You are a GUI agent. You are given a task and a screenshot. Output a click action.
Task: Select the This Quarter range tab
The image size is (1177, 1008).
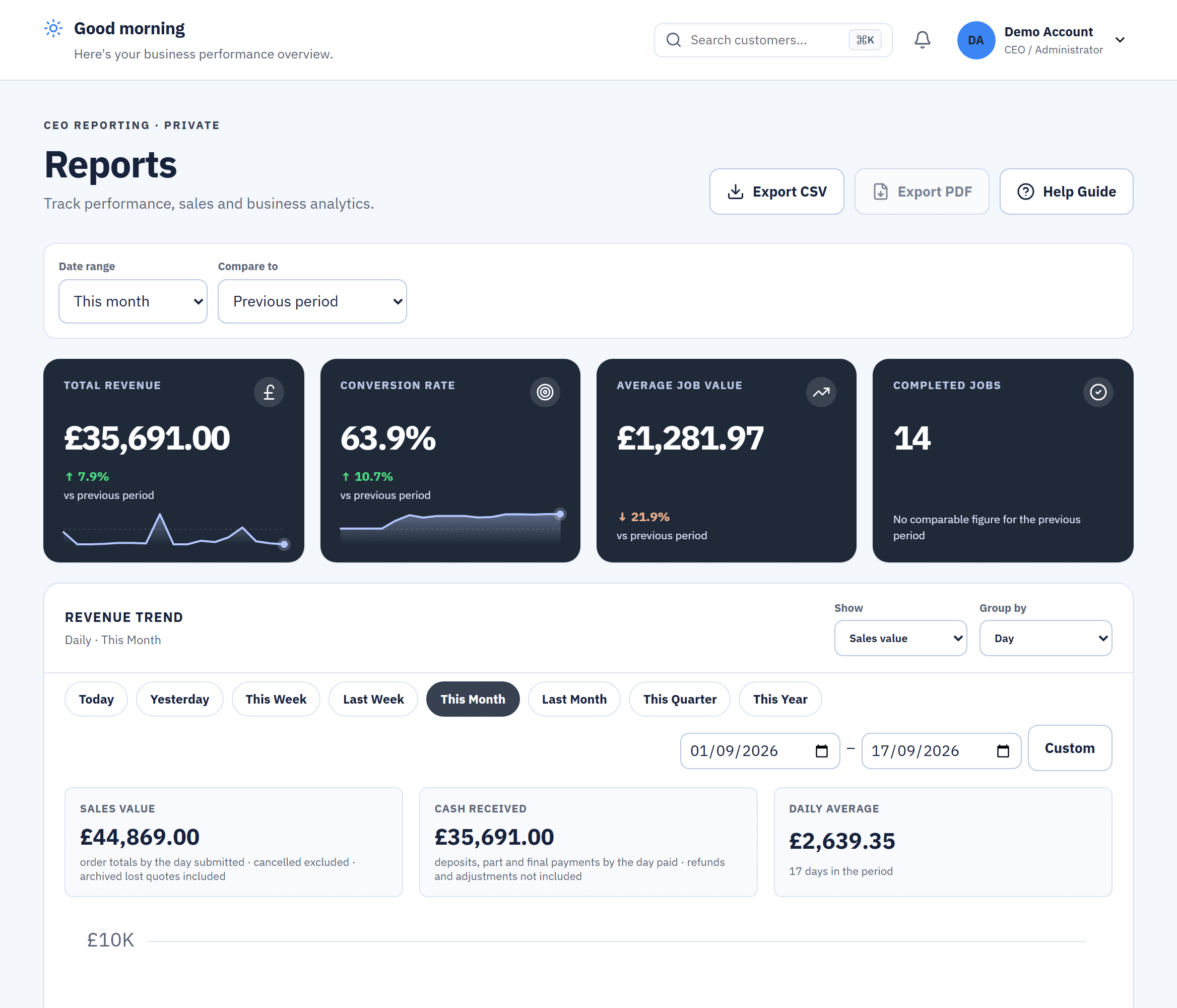click(679, 699)
